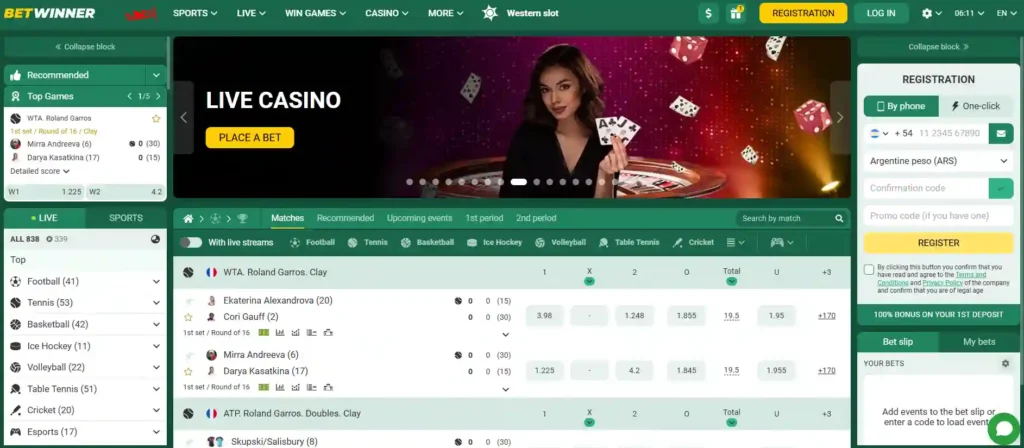Toggle the With live streams switch

click(x=191, y=242)
